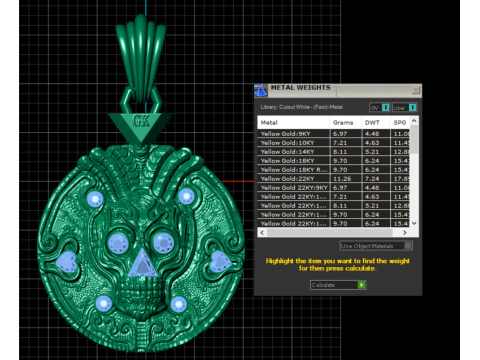Click the 11.26 grams value
Viewport: 480px width, 360px height.
click(342, 179)
